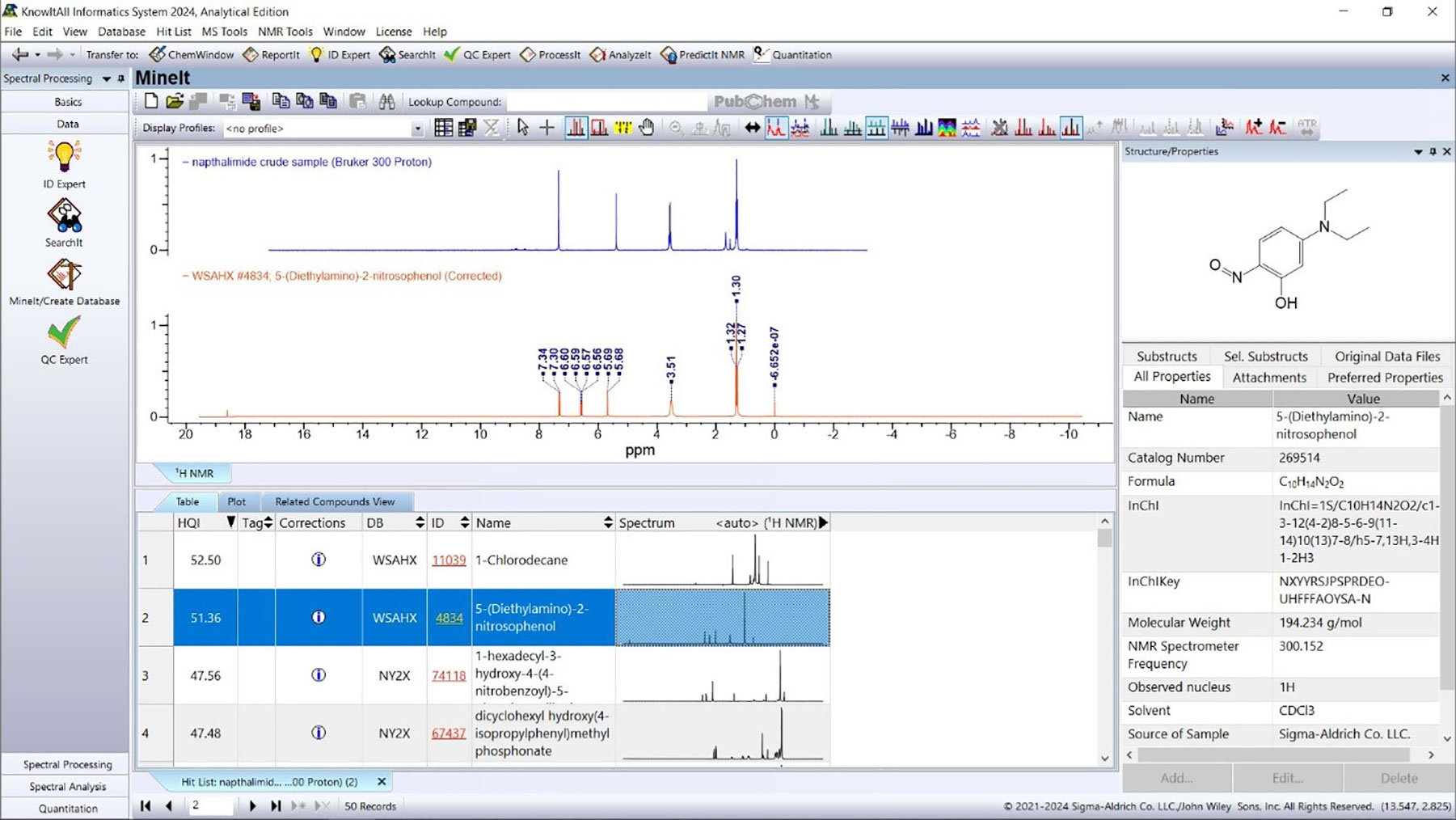Click the binoculars search icon
The image size is (1456, 820).
click(387, 102)
